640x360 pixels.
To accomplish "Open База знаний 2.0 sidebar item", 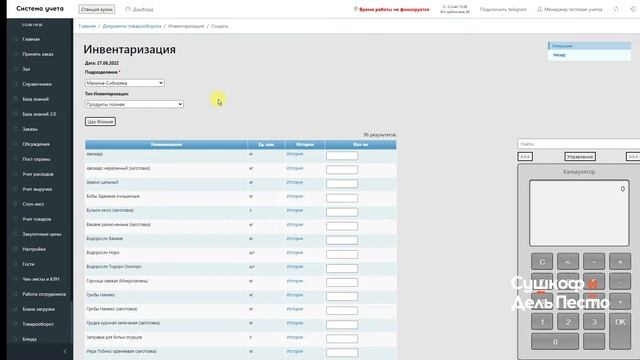I will tap(39, 114).
